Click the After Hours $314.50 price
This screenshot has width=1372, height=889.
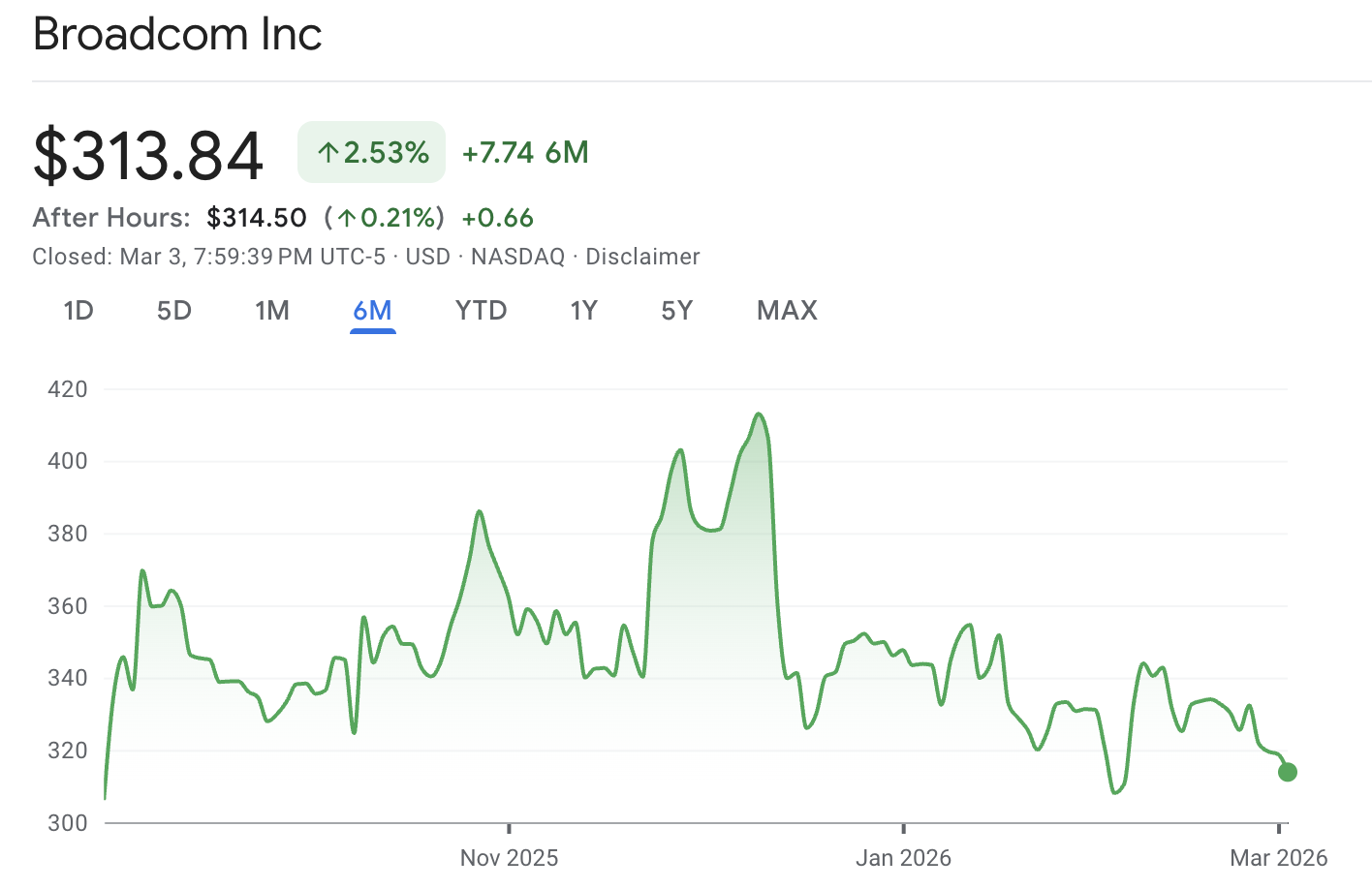coord(257,218)
